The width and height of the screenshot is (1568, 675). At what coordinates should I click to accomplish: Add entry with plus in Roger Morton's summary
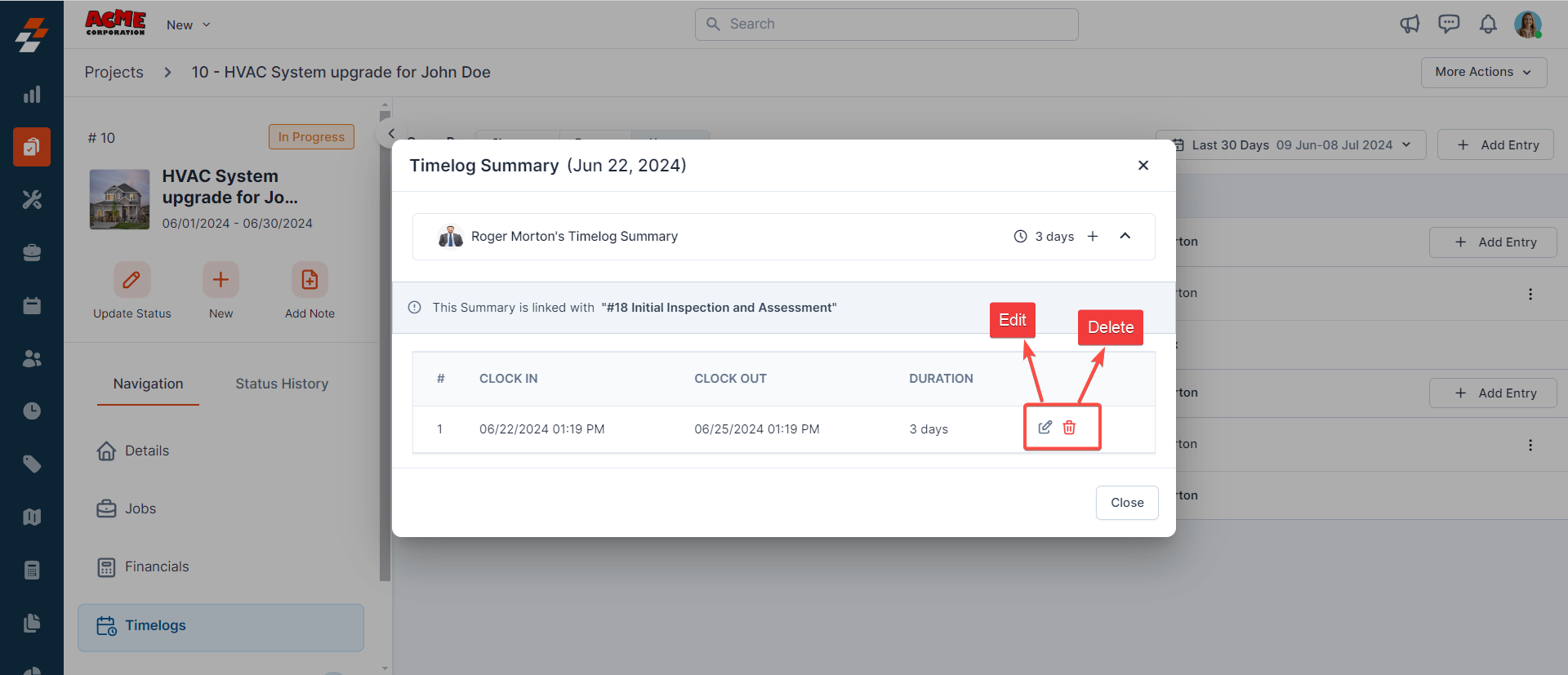pos(1093,237)
